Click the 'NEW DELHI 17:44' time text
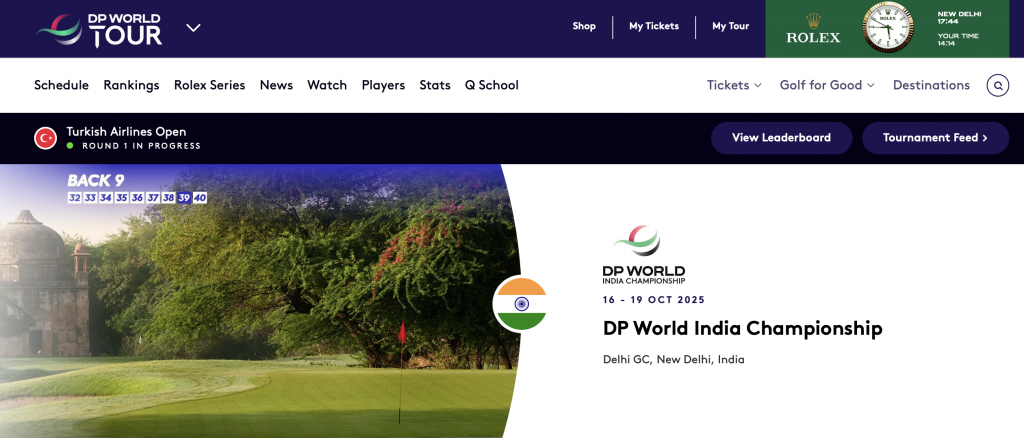The width and height of the screenshot is (1024, 438). (x=959, y=18)
